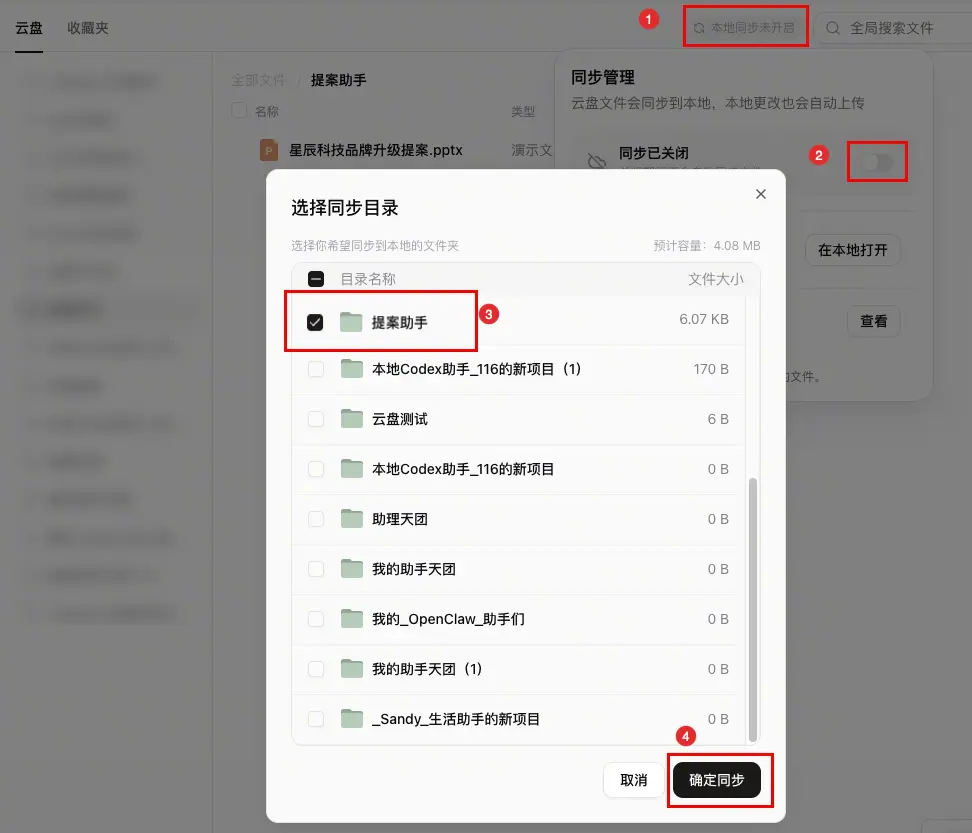Click the 提案助手 folder icon
This screenshot has width=972, height=833.
click(x=351, y=322)
